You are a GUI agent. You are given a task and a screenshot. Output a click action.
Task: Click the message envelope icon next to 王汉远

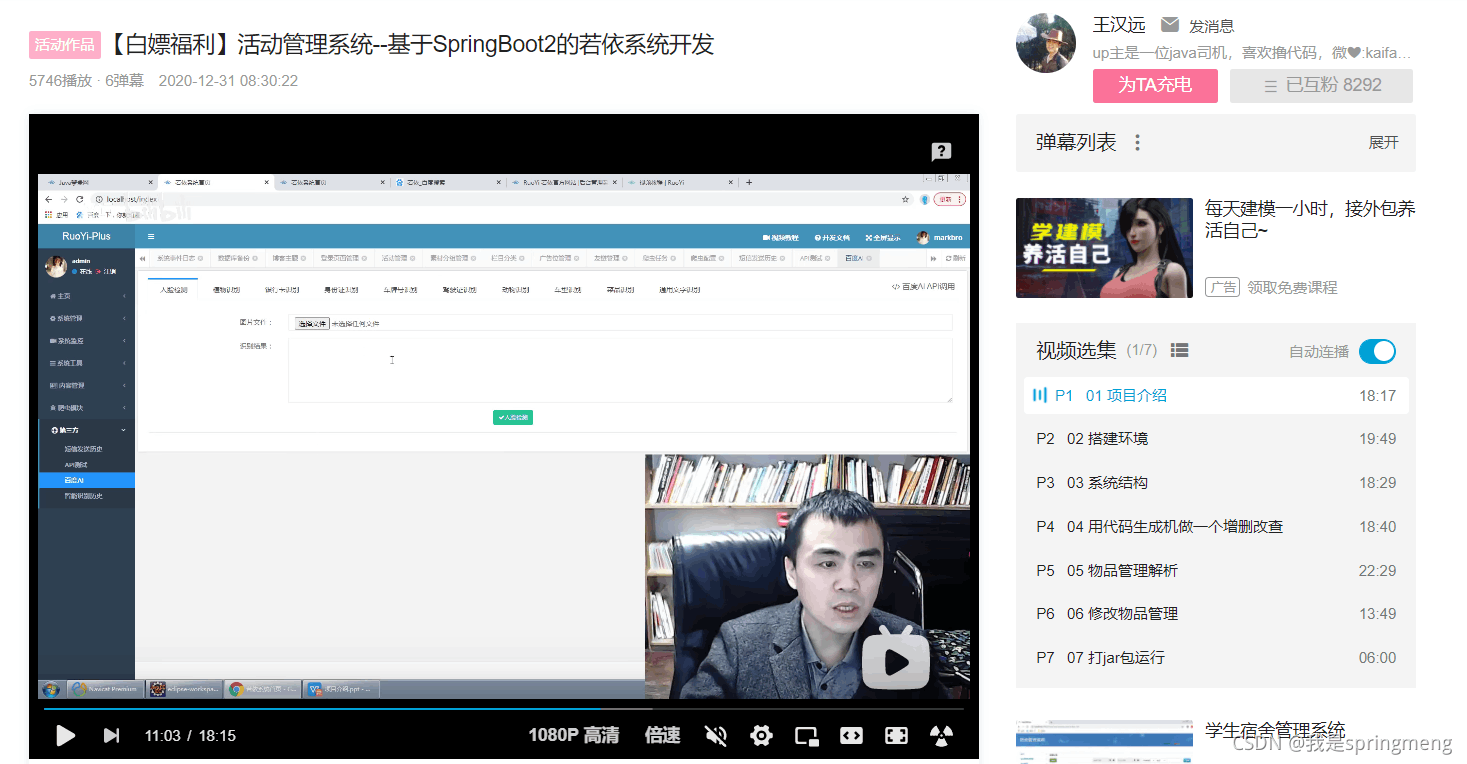pos(1169,25)
